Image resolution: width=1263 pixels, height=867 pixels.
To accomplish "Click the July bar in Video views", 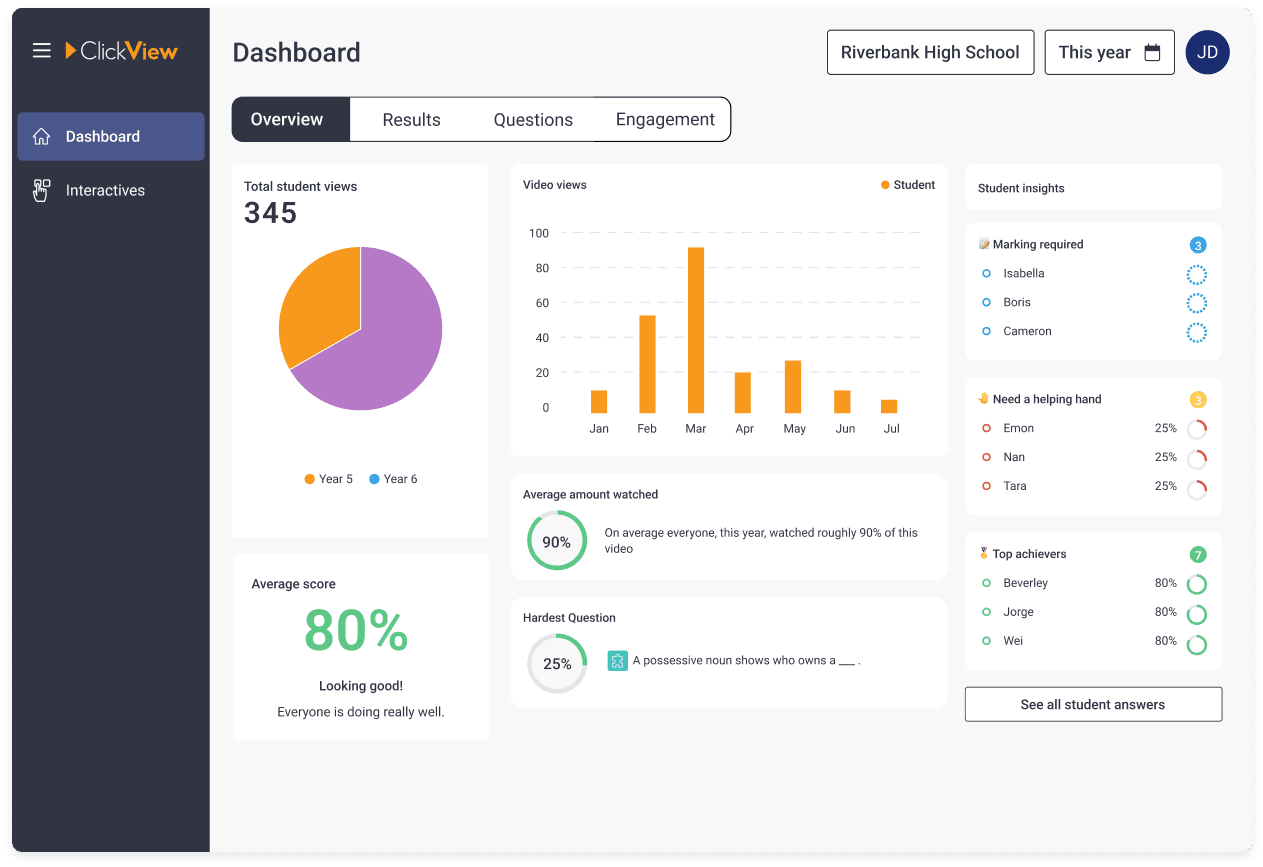I will [x=889, y=406].
